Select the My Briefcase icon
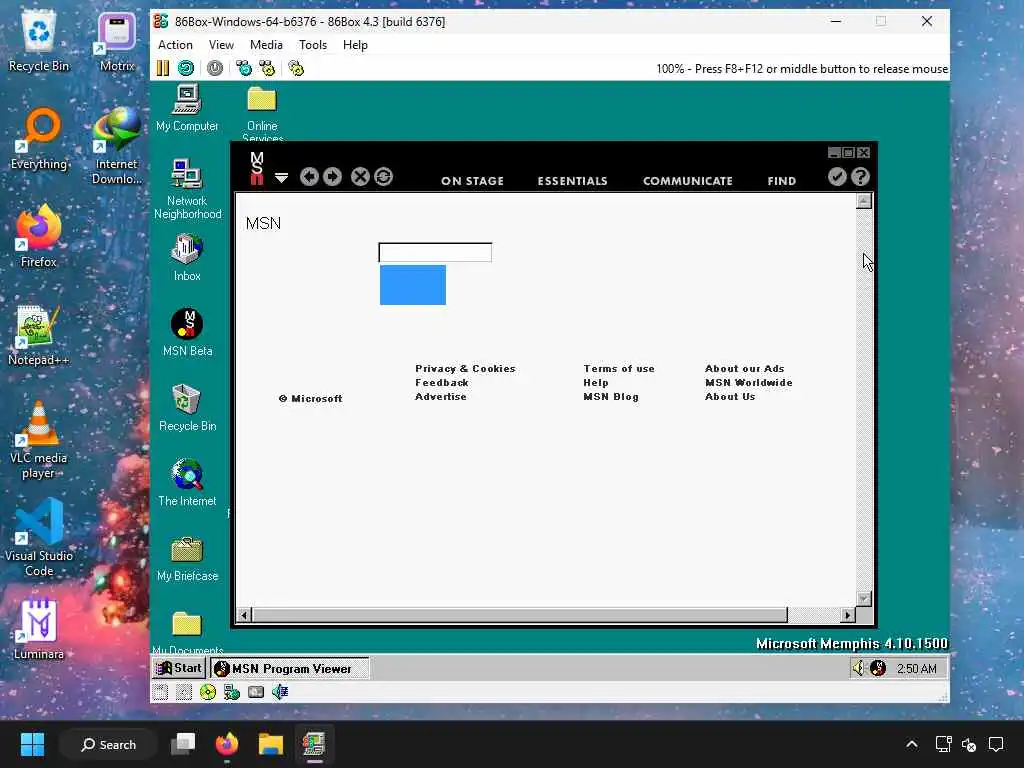This screenshot has height=768, width=1024. point(187,558)
